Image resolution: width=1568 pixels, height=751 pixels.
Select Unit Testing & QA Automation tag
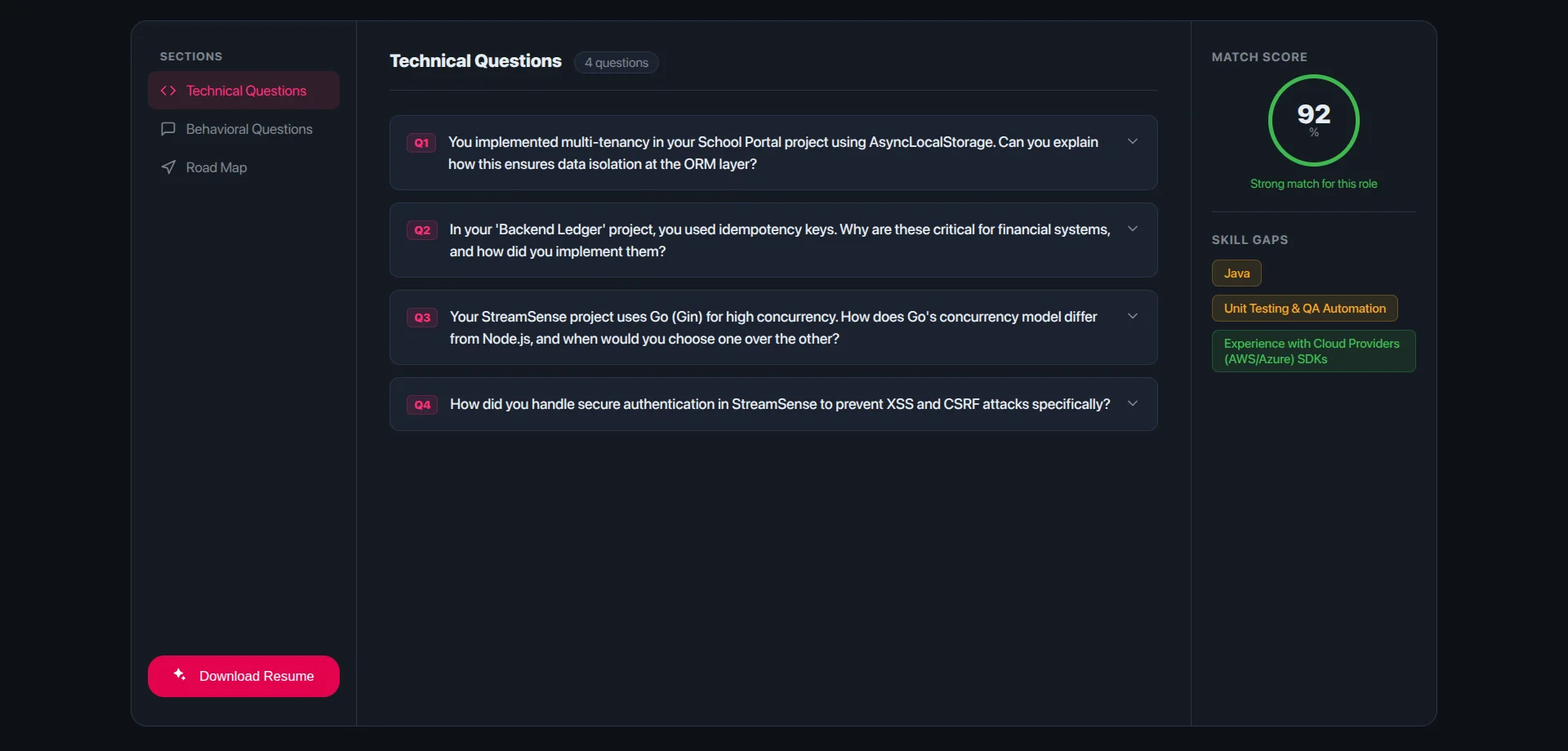1304,309
